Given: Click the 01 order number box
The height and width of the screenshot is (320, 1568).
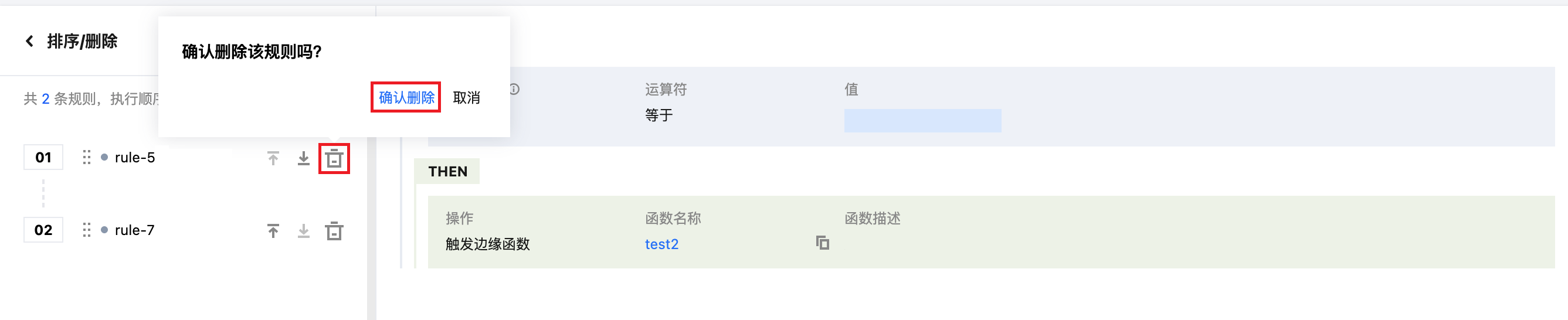Looking at the screenshot, I should [43, 158].
